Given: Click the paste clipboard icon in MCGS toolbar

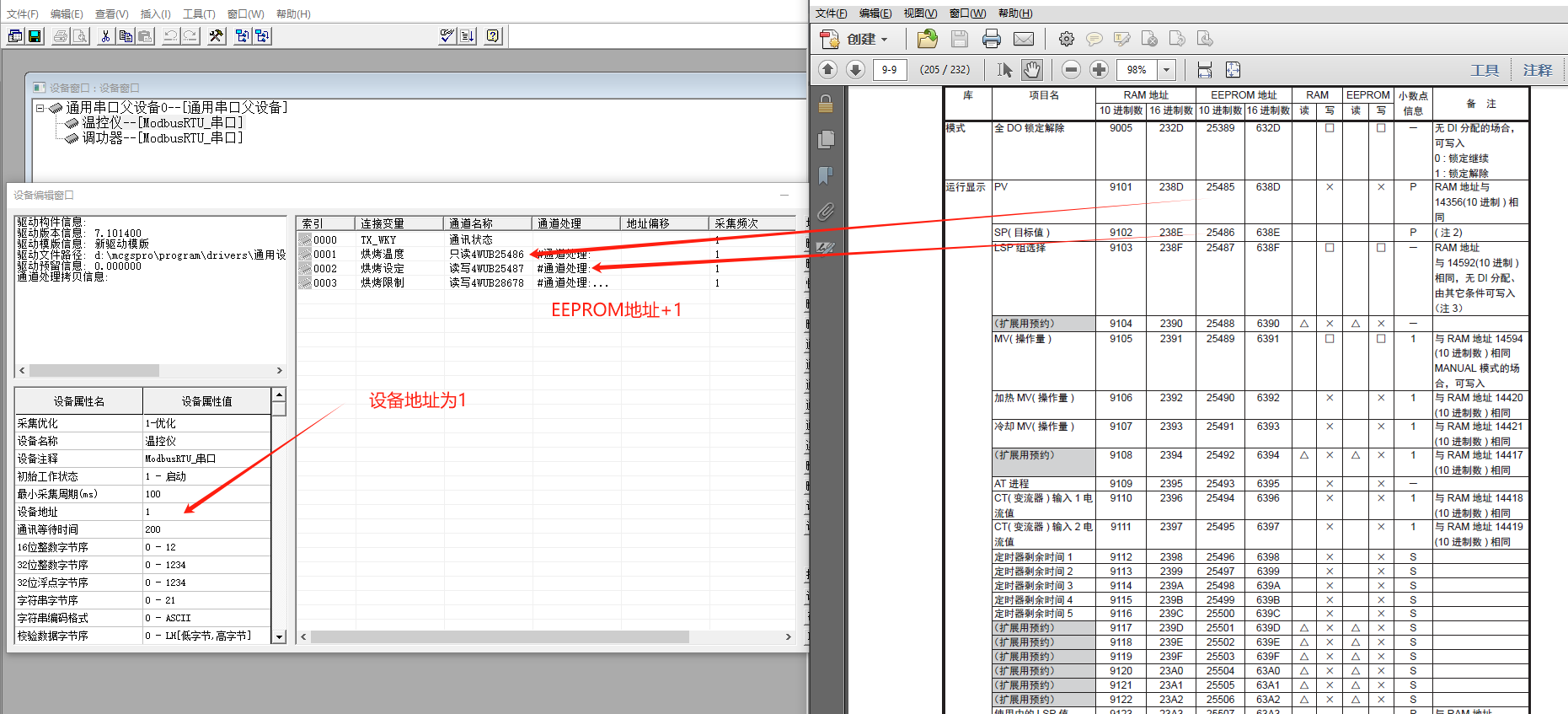Looking at the screenshot, I should click(x=145, y=36).
